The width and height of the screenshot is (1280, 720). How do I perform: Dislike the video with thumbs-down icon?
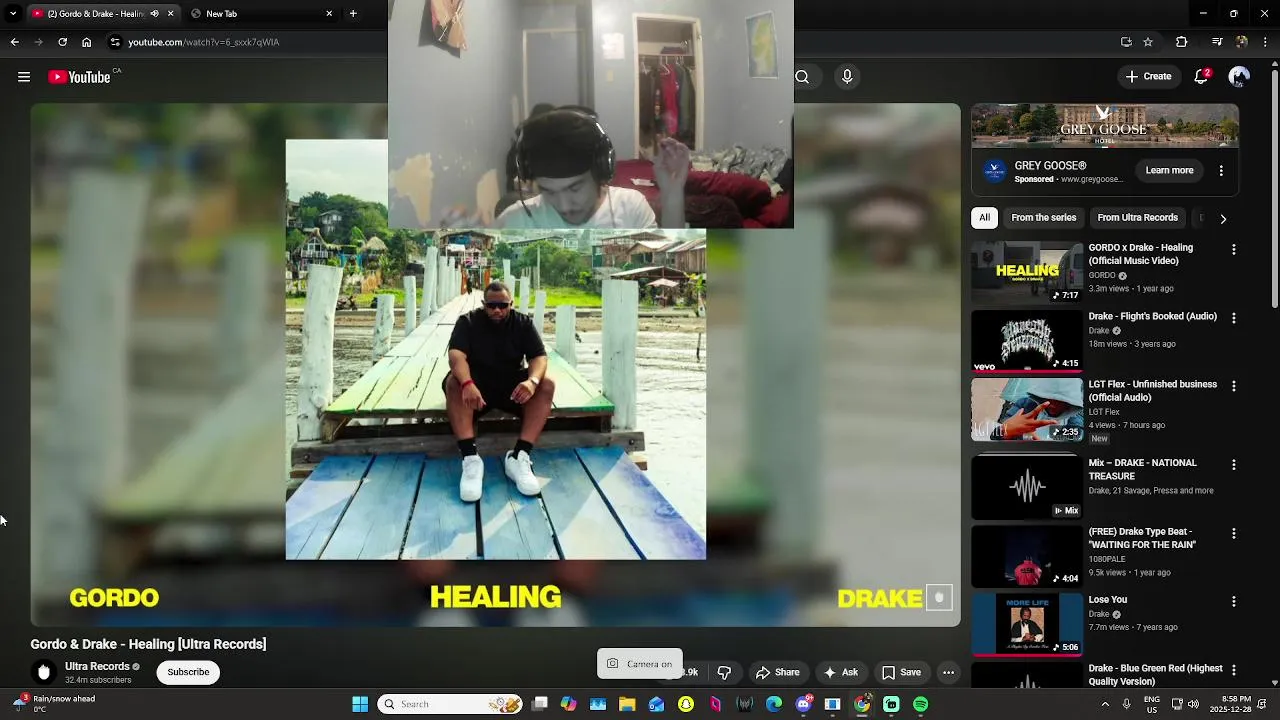pyautogui.click(x=724, y=672)
